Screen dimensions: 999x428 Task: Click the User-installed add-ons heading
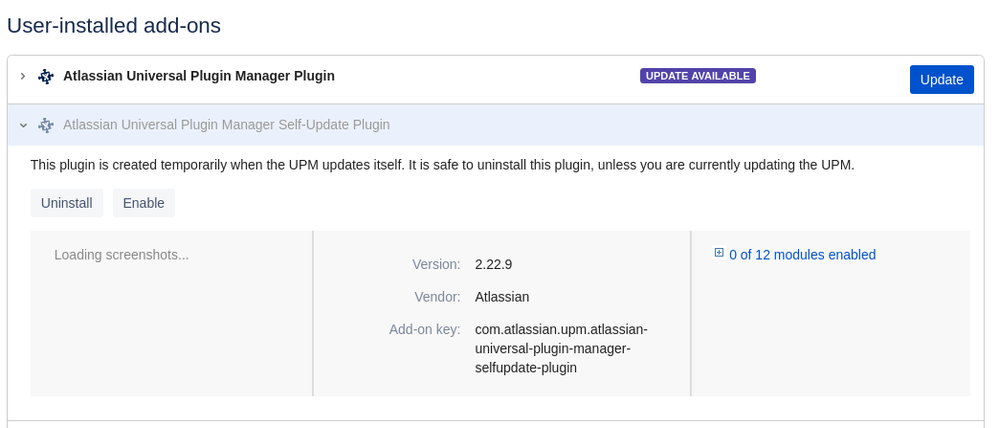[113, 26]
